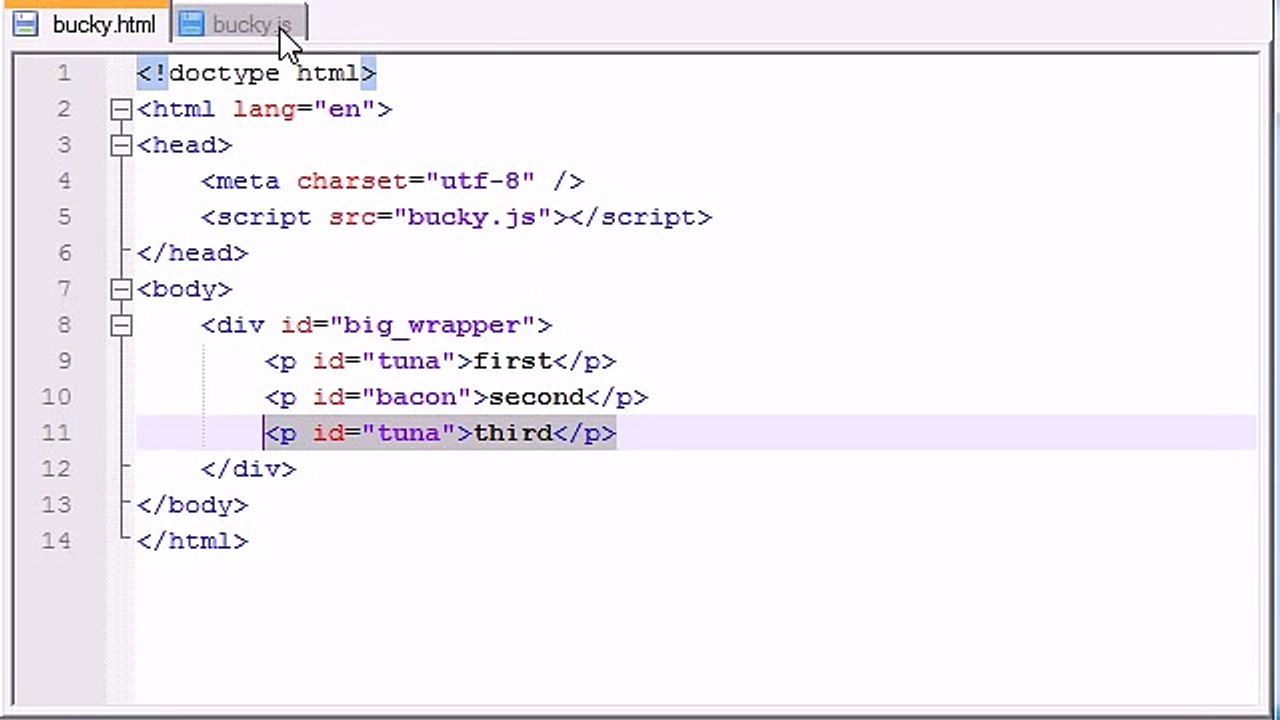Viewport: 1280px width, 720px height.
Task: Click the lang="en" attribute text
Action: pyautogui.click(x=304, y=109)
